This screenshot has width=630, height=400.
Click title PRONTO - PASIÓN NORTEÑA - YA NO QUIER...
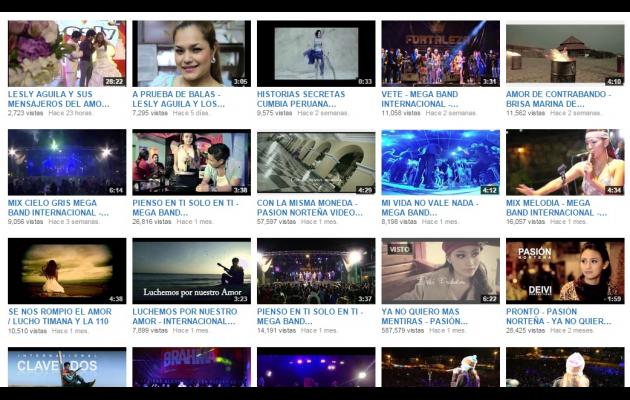559,316
